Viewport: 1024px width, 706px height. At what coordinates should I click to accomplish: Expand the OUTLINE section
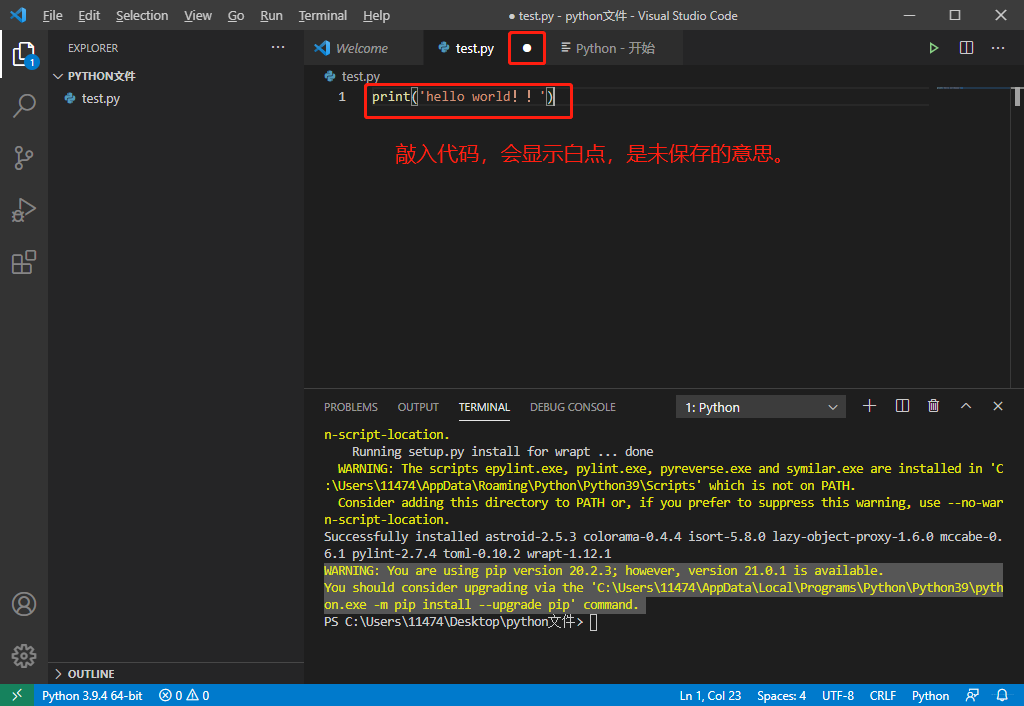click(x=90, y=673)
